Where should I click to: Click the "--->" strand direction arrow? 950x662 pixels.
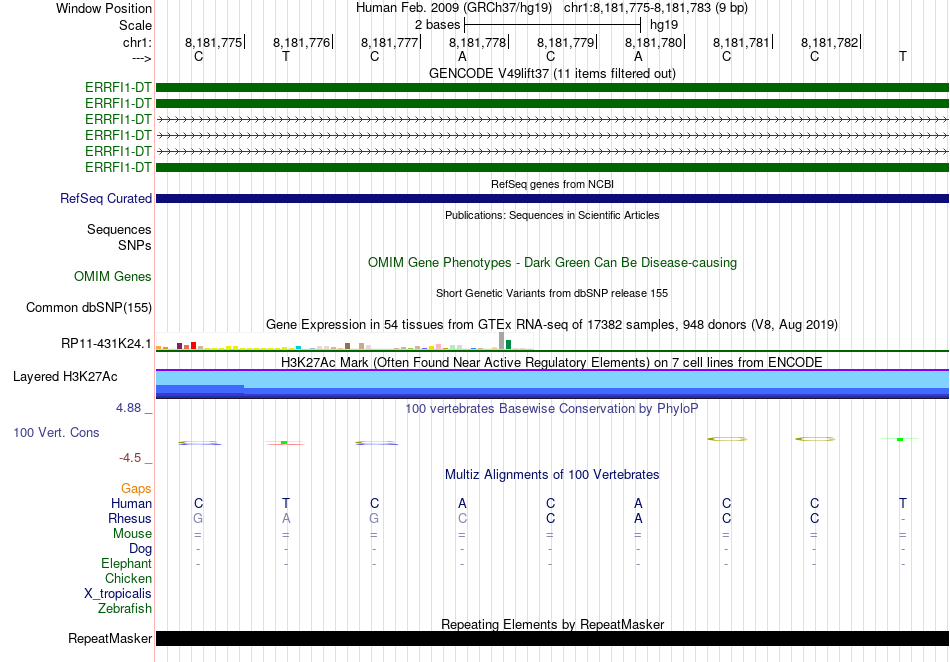coord(142,58)
